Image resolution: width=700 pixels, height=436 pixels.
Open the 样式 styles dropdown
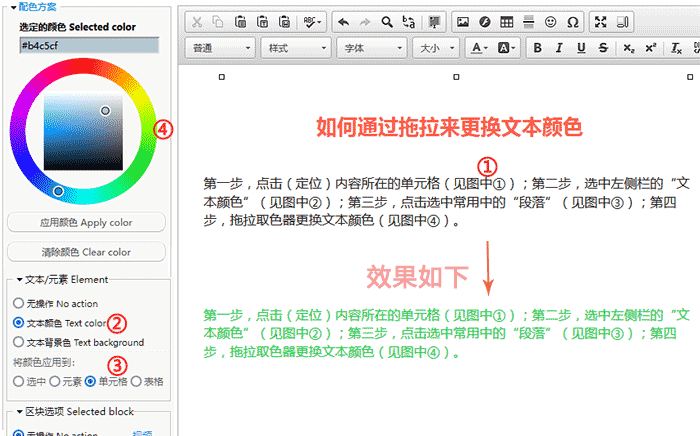[296, 48]
